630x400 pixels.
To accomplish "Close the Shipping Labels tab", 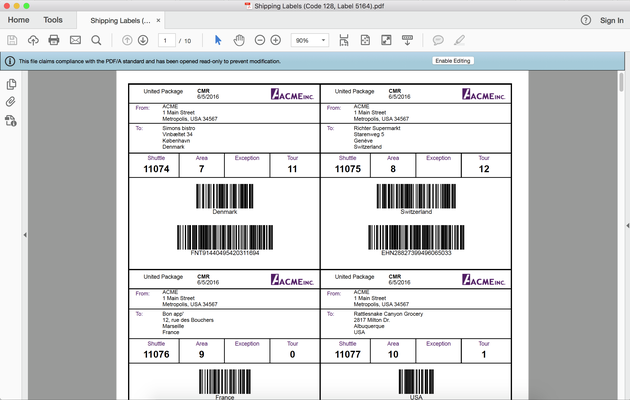I will click(x=158, y=20).
